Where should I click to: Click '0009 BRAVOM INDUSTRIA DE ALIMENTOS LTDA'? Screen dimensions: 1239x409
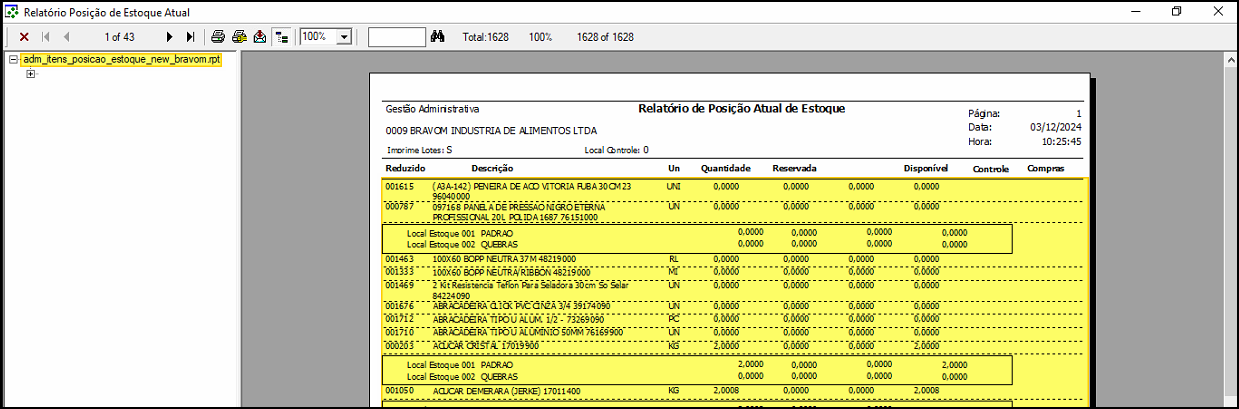491,130
